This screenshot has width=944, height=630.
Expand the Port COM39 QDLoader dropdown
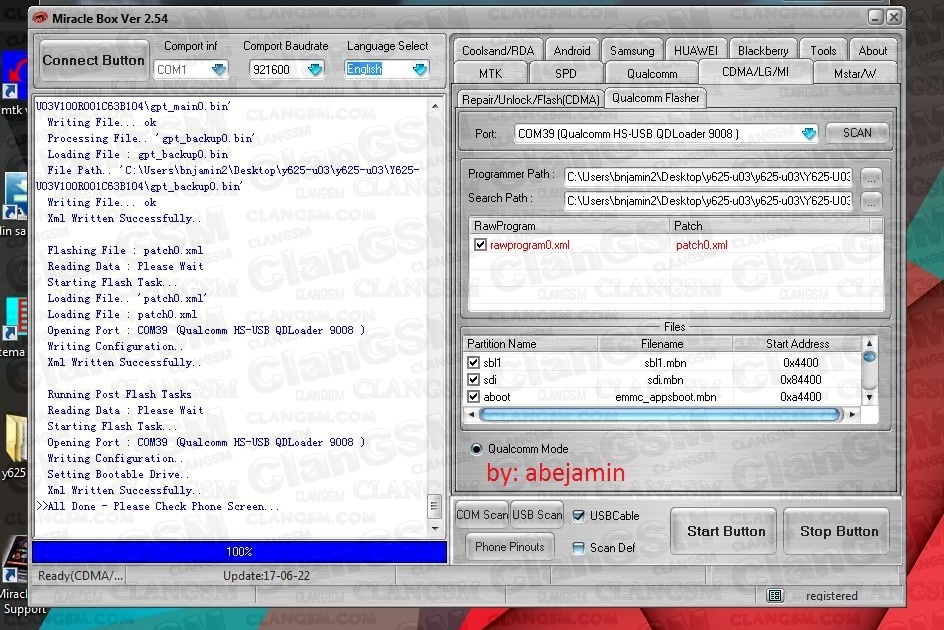pos(809,134)
